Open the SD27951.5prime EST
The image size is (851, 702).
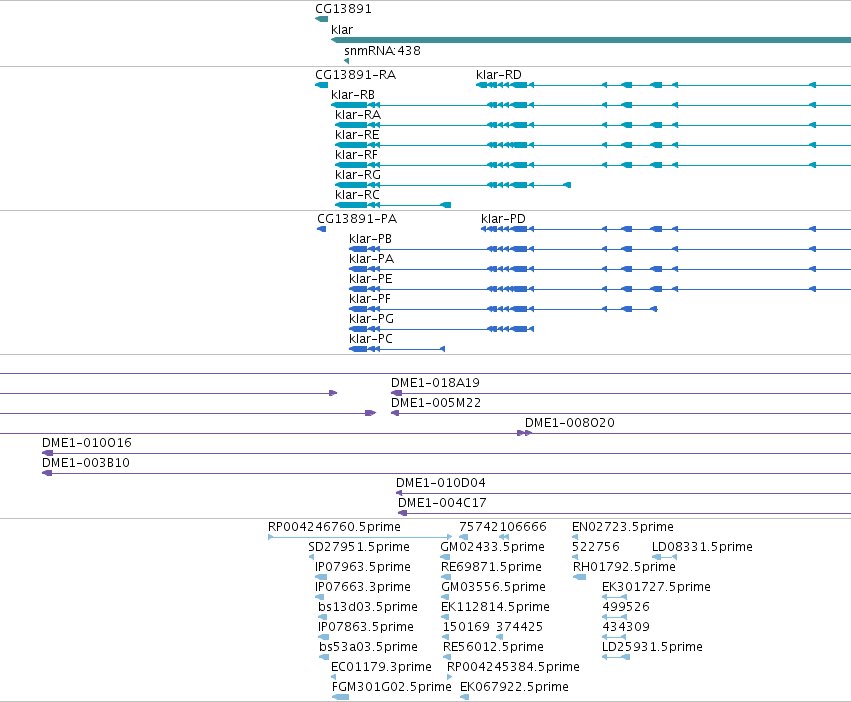pyautogui.click(x=359, y=547)
